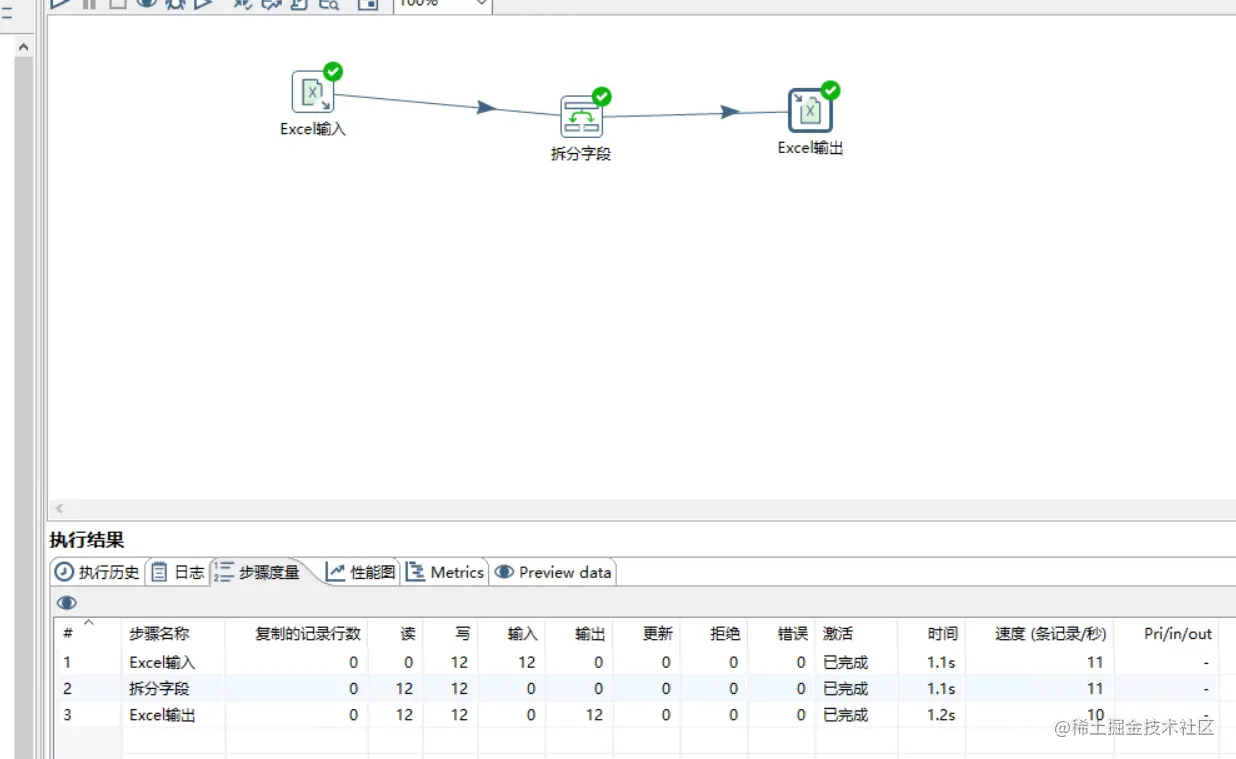Click the hop arrow between Excel输入 and 拆分字段

tap(486, 107)
